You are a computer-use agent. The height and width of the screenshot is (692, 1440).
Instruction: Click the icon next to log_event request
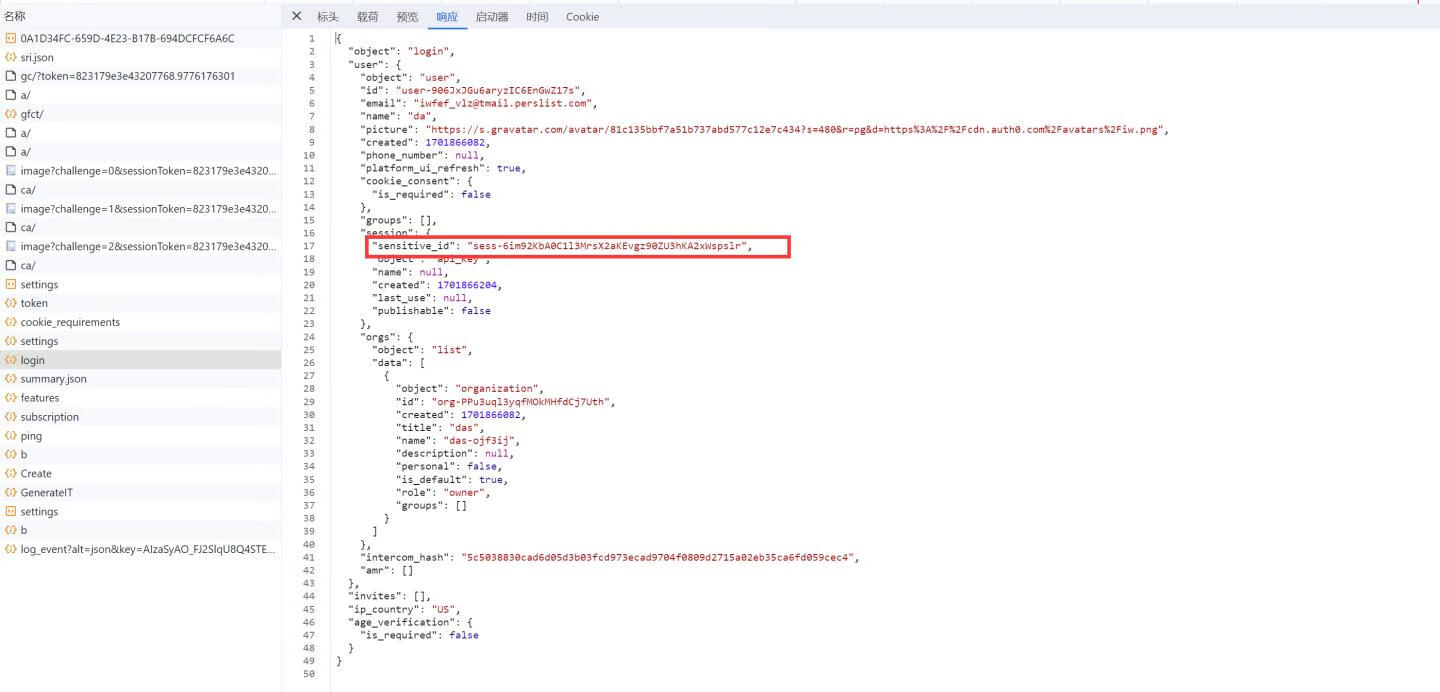[11, 549]
